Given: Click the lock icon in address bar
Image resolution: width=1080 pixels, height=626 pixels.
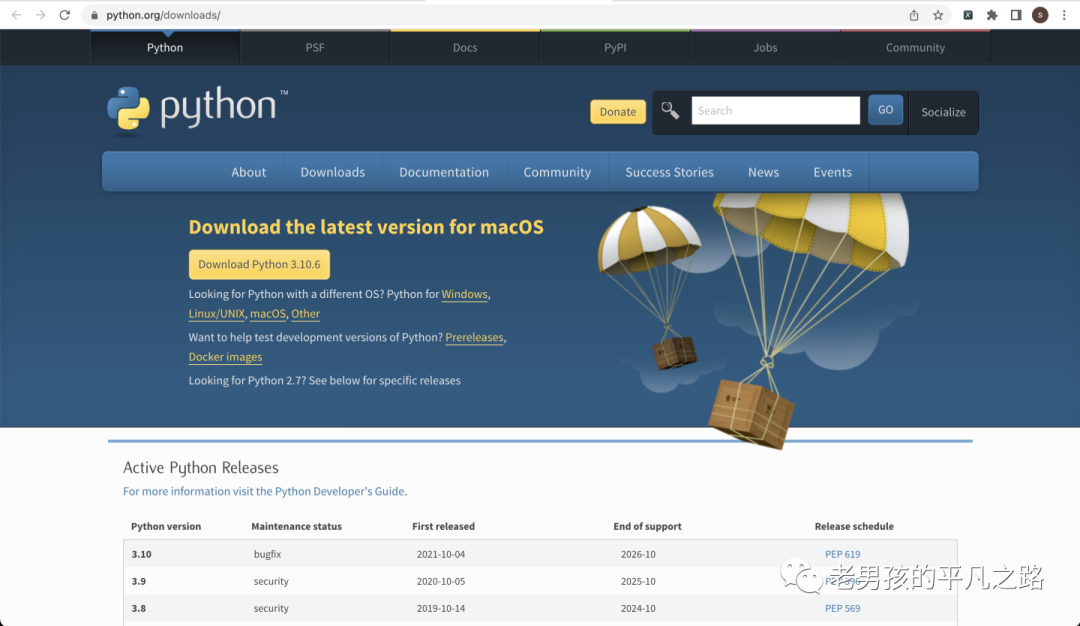Looking at the screenshot, I should 94,15.
